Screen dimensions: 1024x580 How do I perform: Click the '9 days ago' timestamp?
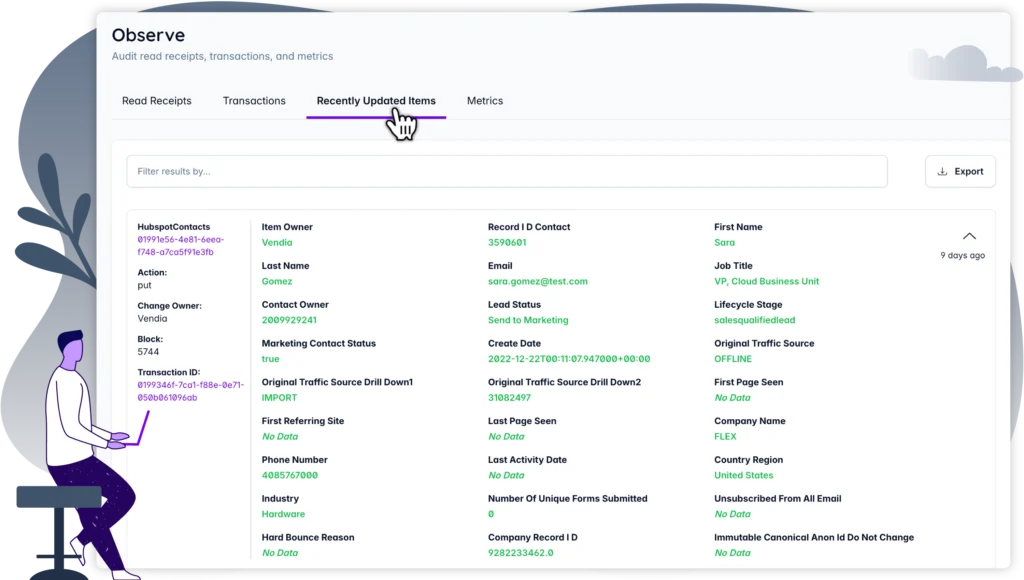(962, 256)
